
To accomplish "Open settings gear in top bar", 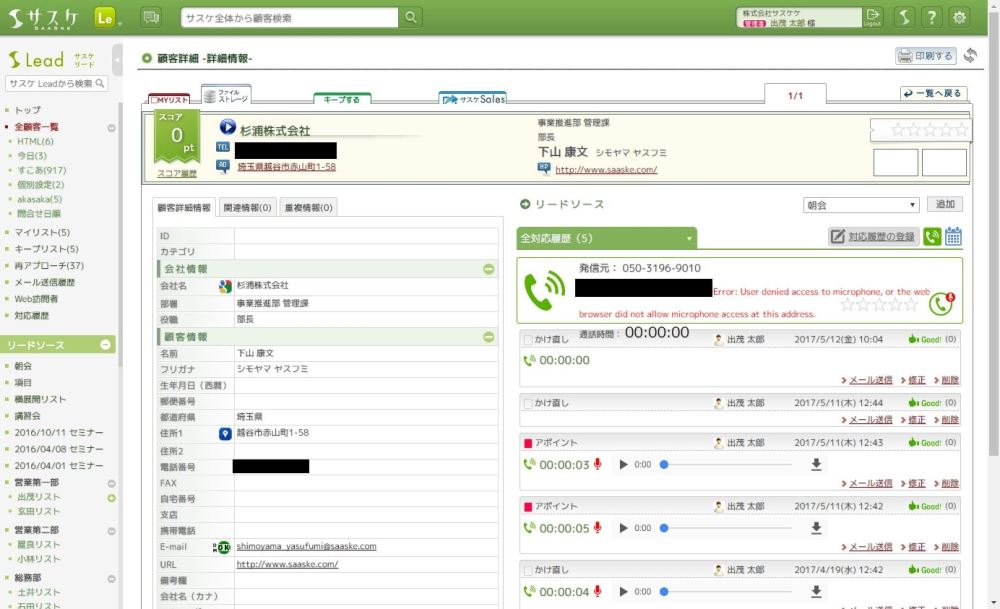I will (959, 17).
